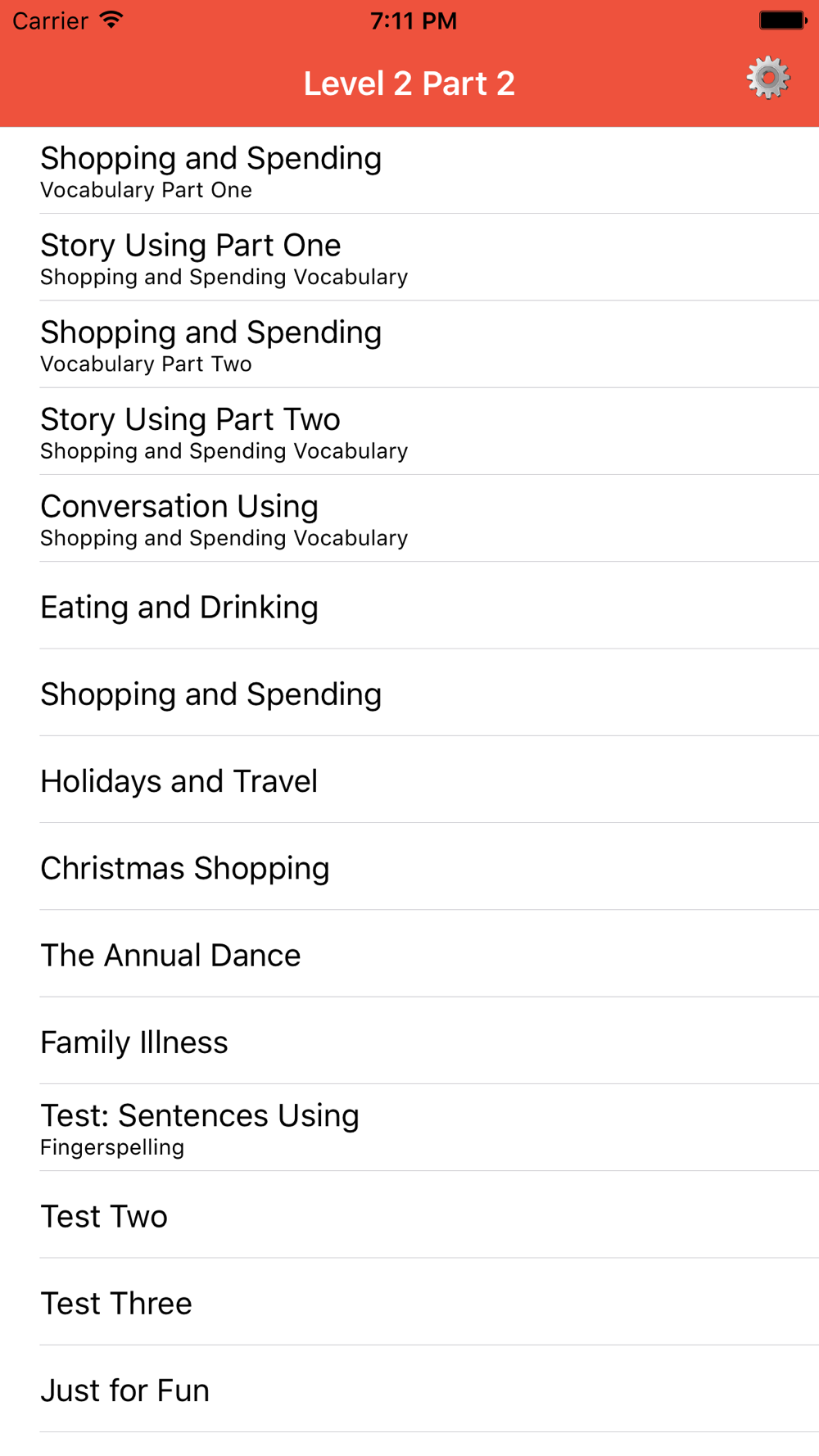Tap the Wi-Fi status icon
The height and width of the screenshot is (1456, 819).
(111, 20)
